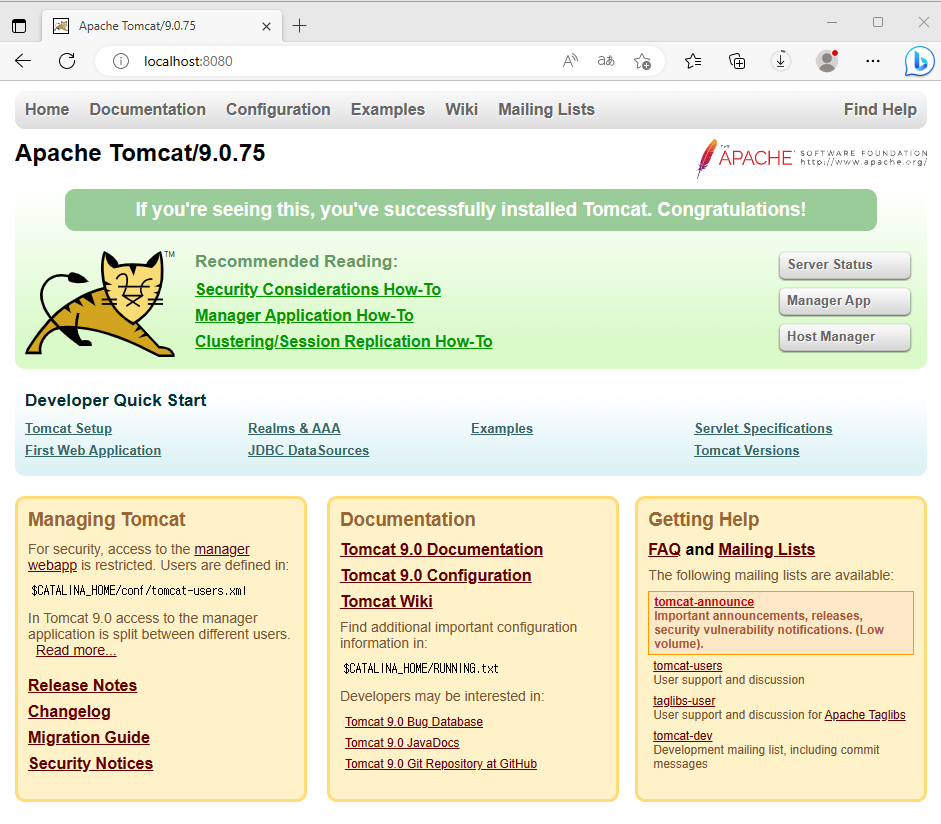Viewport: 941px width, 824px height.
Task: Click the Host Manager button
Action: click(x=844, y=337)
